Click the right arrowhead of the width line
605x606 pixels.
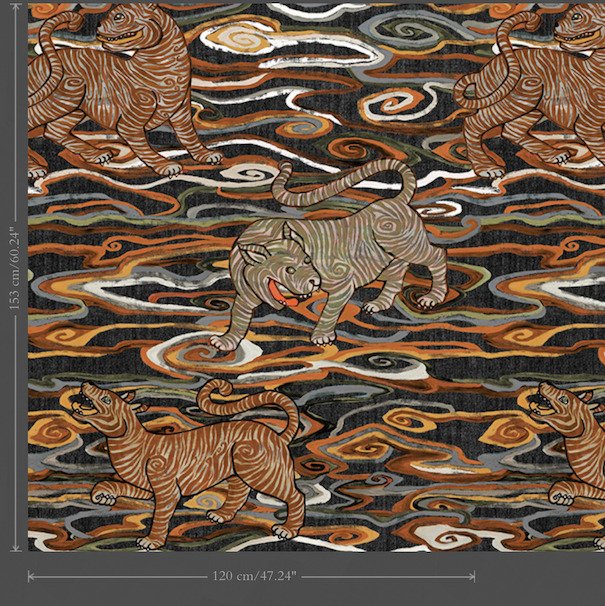coord(471,577)
